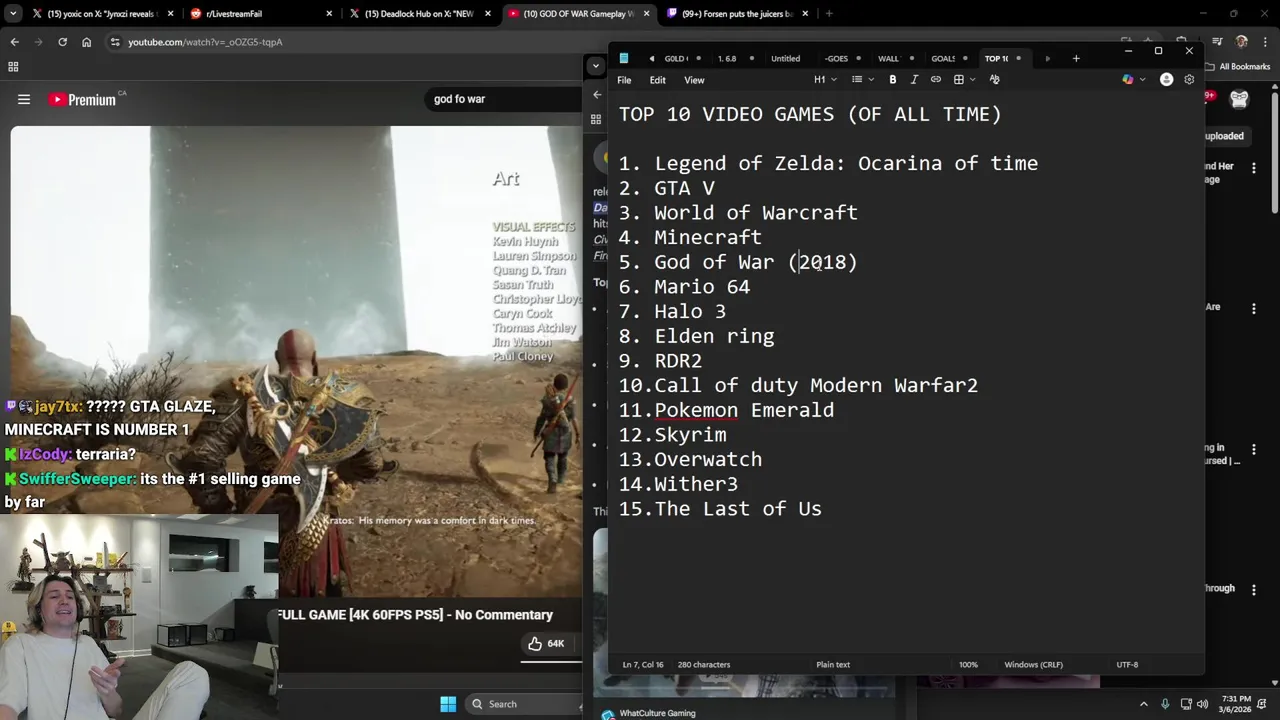The height and width of the screenshot is (720, 1280).
Task: Show hidden system tray icons chevron
Action: click(1144, 704)
